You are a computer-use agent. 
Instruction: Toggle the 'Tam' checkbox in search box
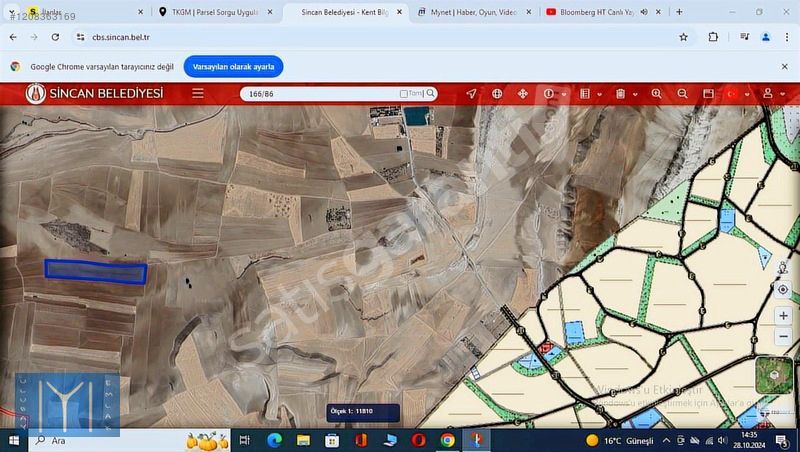[x=404, y=94]
